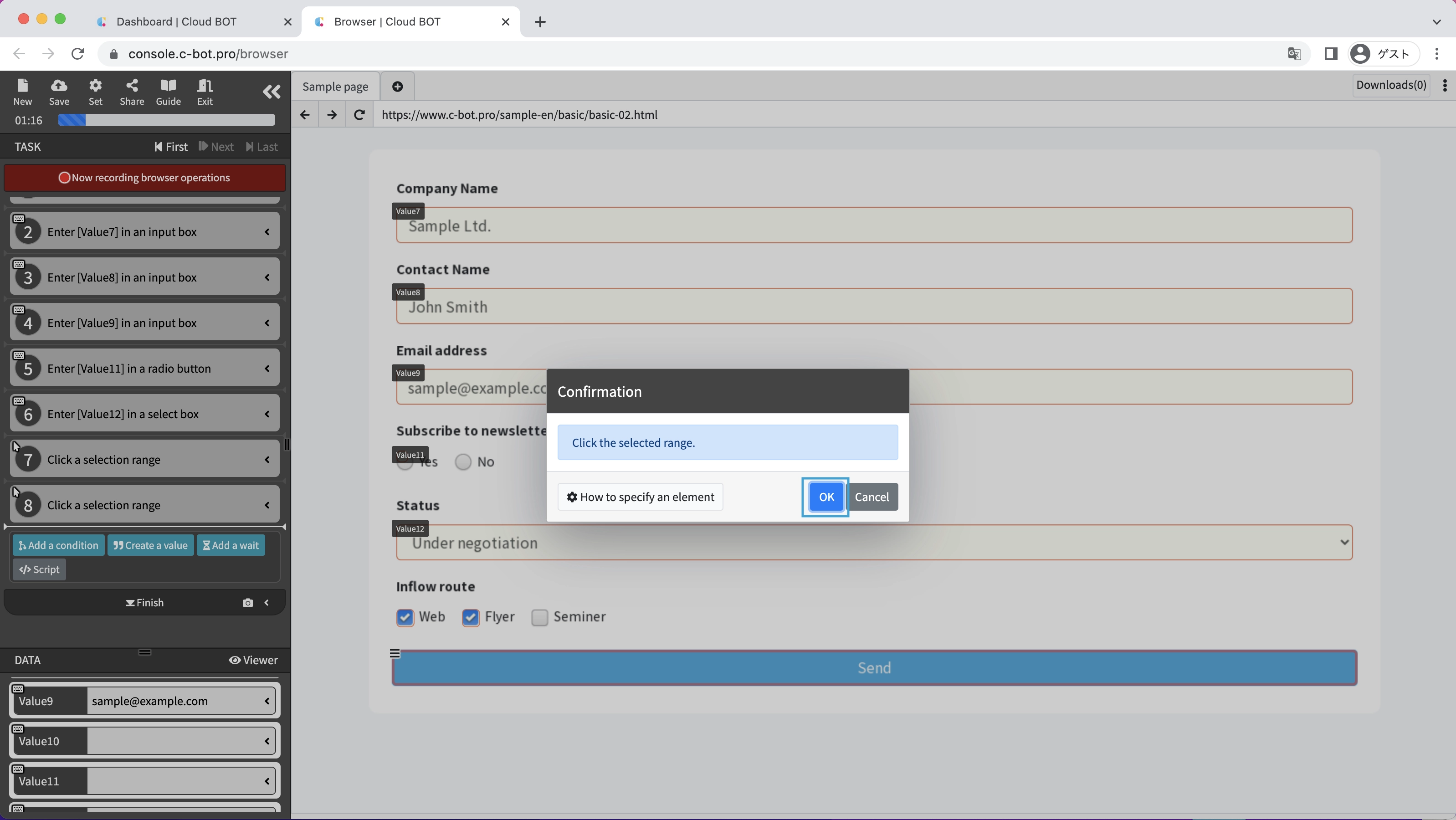The width and height of the screenshot is (1456, 820).
Task: Select the Sample page tab
Action: point(335,87)
